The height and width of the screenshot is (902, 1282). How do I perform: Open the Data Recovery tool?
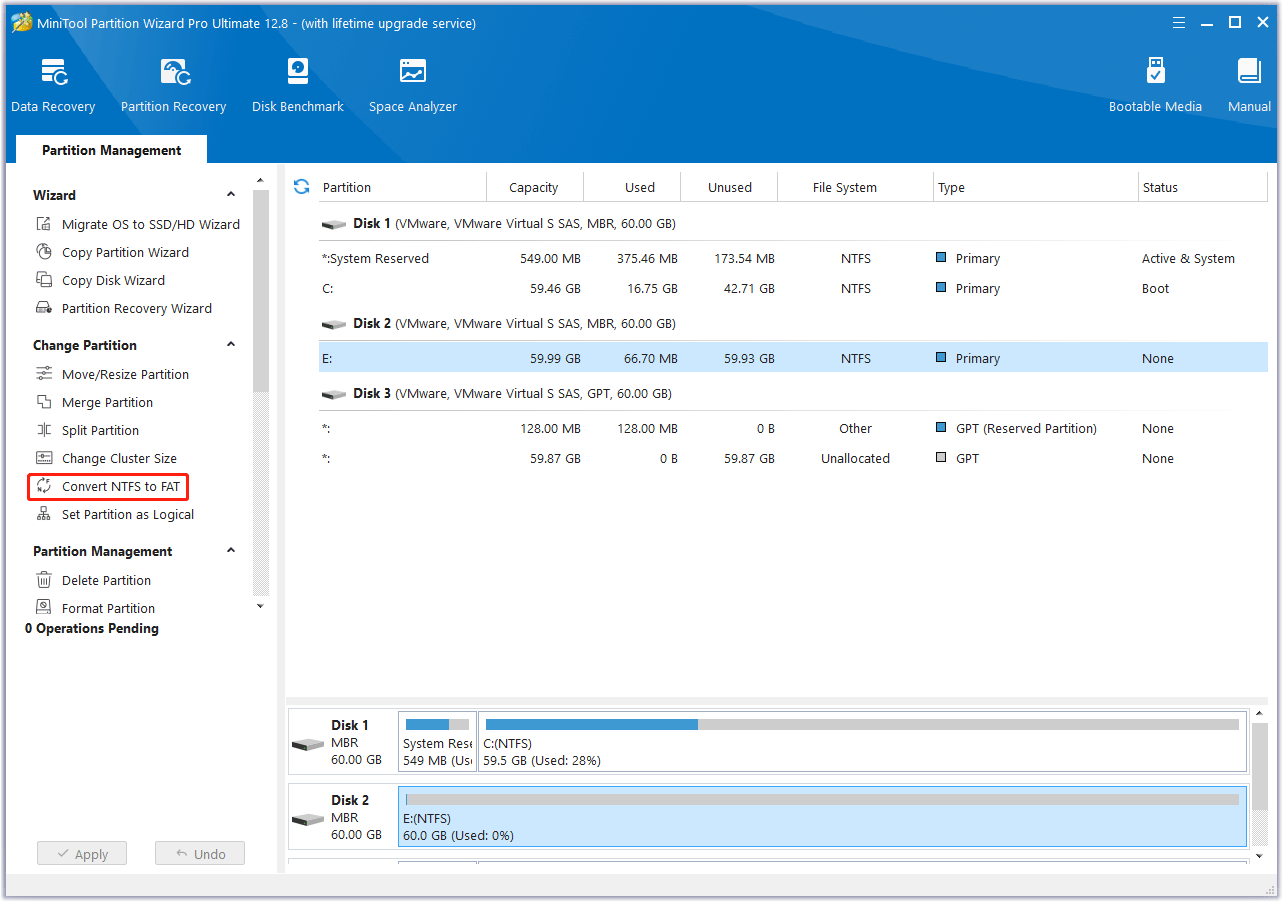pos(53,86)
